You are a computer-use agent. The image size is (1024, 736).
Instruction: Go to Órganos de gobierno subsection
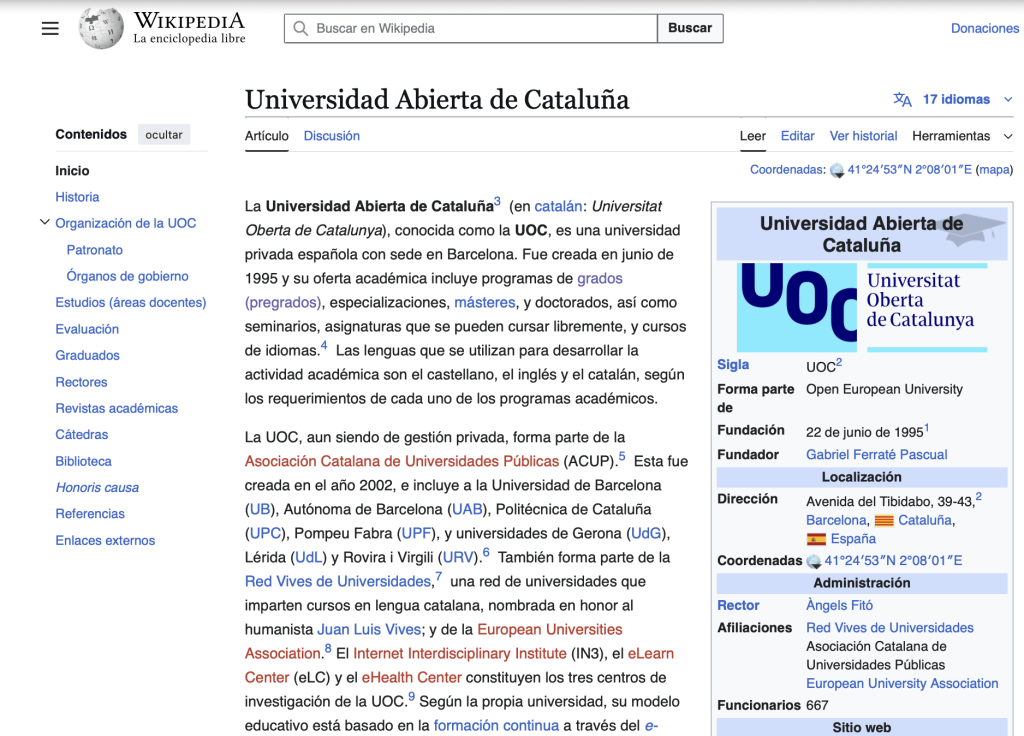[127, 276]
